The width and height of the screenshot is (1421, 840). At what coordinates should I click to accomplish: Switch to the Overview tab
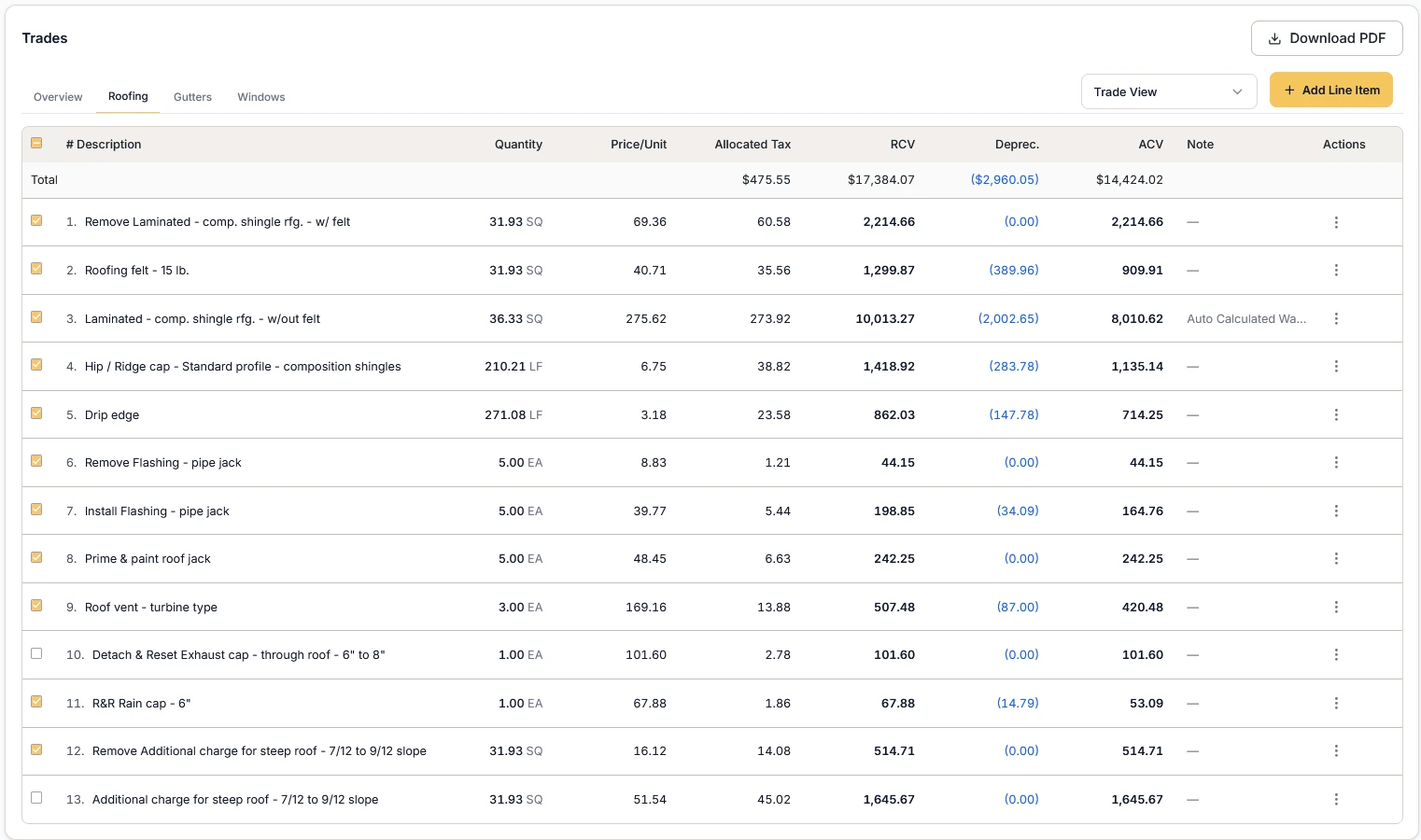point(58,97)
